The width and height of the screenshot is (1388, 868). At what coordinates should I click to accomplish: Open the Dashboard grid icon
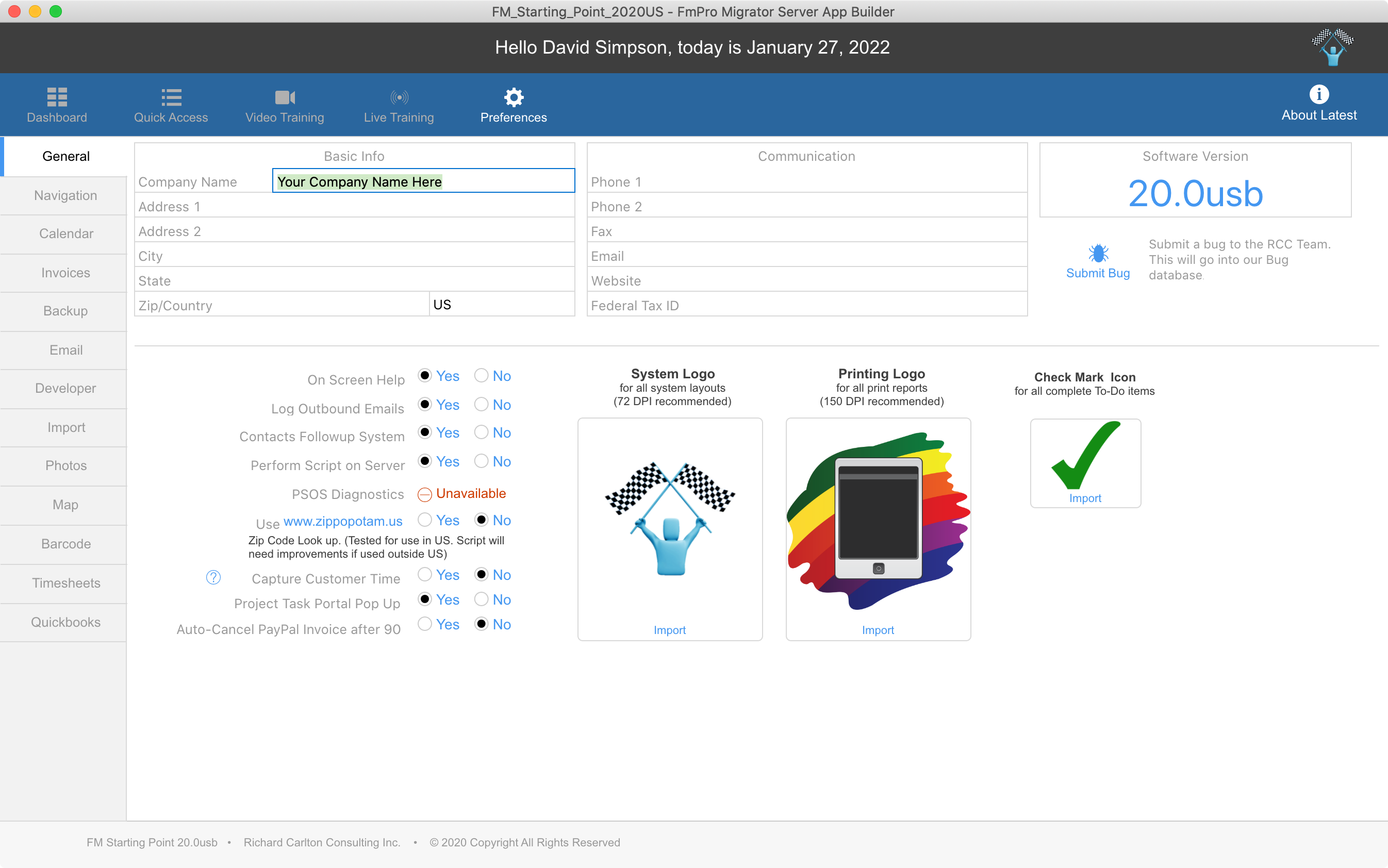click(57, 97)
